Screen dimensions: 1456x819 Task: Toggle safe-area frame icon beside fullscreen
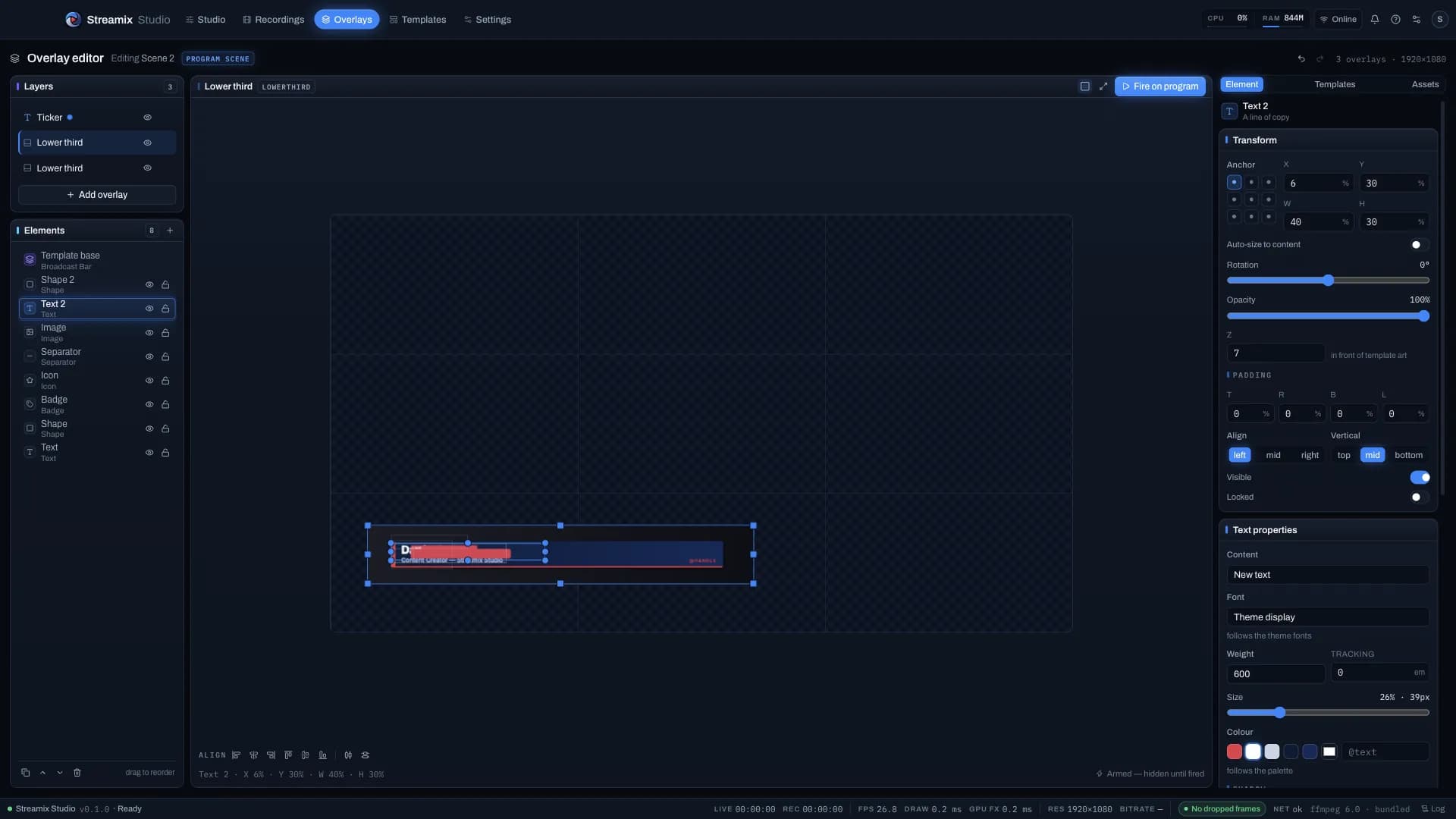coord(1085,86)
